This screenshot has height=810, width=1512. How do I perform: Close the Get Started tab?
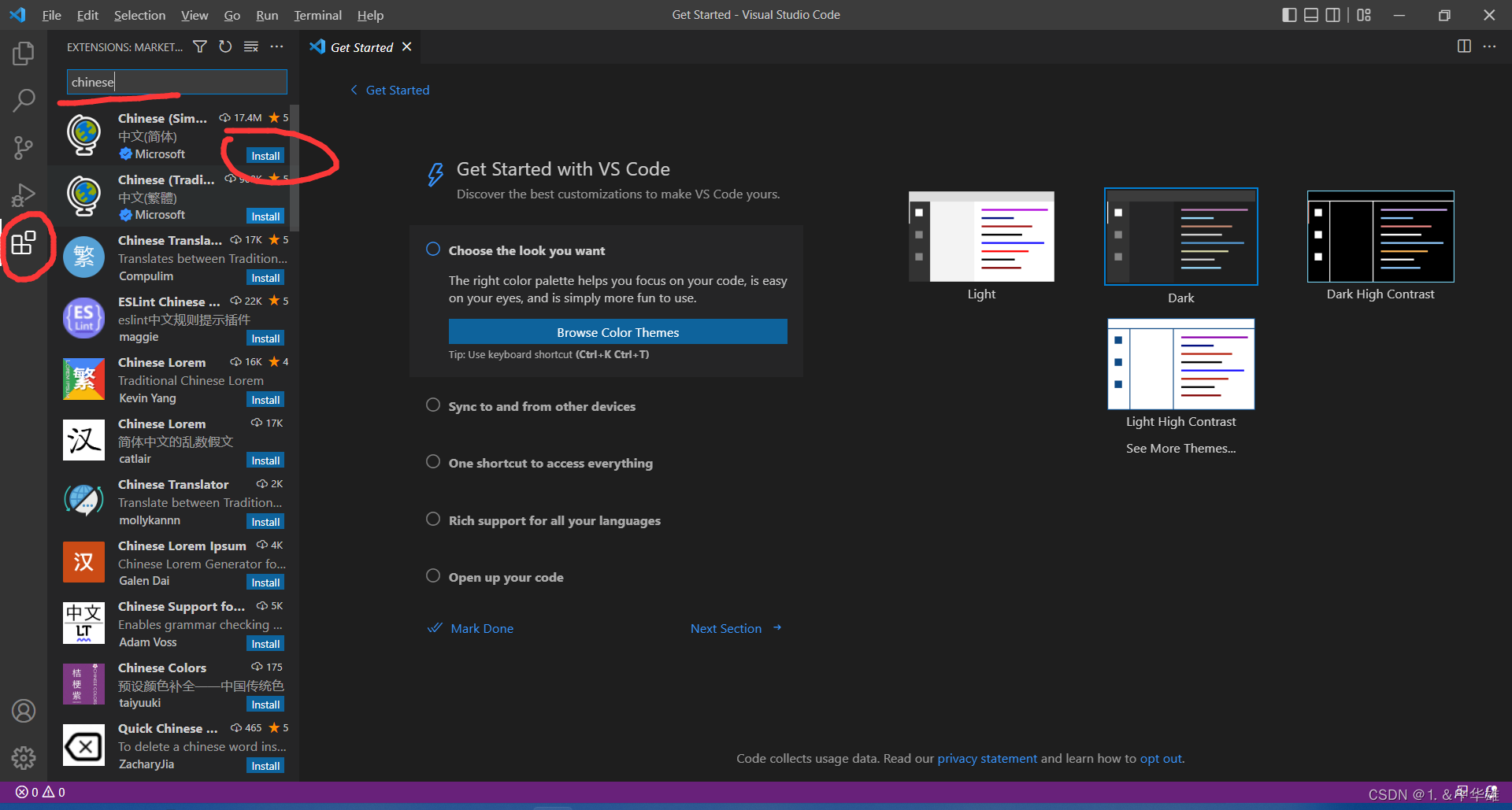click(406, 47)
